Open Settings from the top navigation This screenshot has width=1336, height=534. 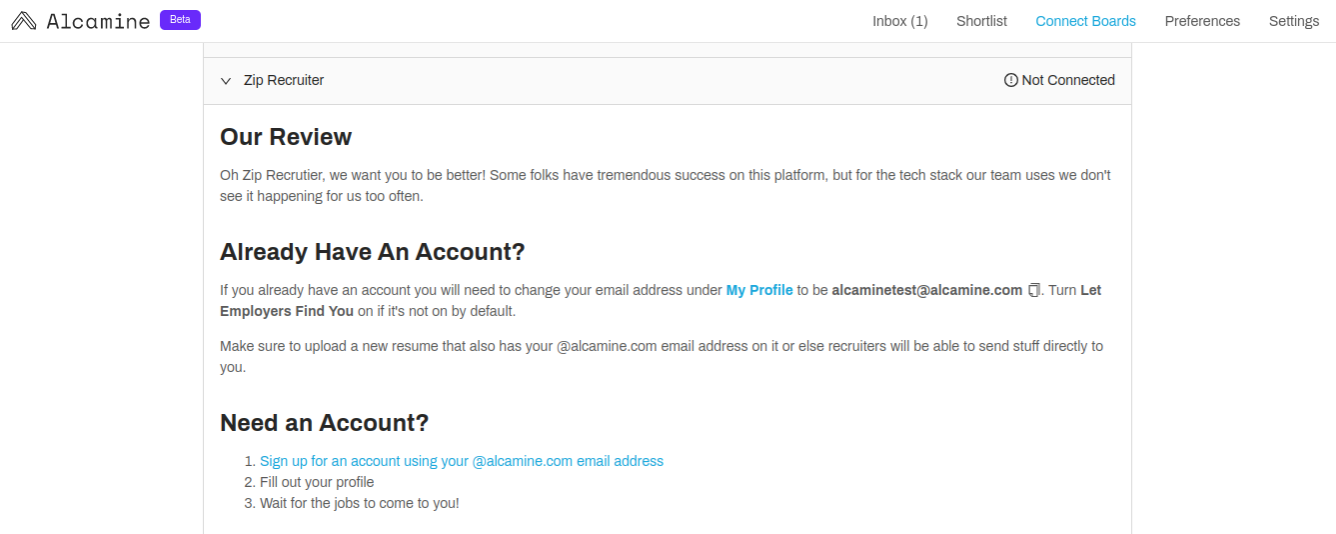pyautogui.click(x=1293, y=21)
